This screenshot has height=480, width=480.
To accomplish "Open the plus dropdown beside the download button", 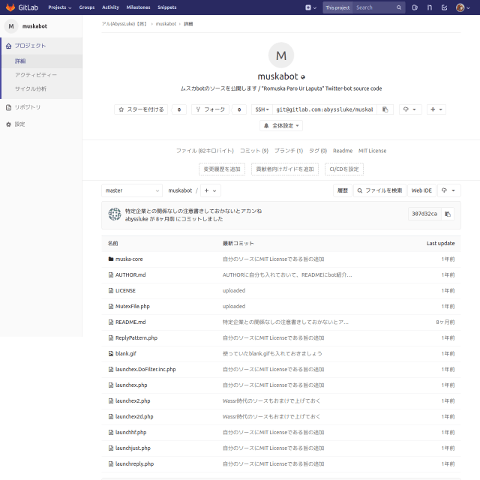I will [x=436, y=109].
